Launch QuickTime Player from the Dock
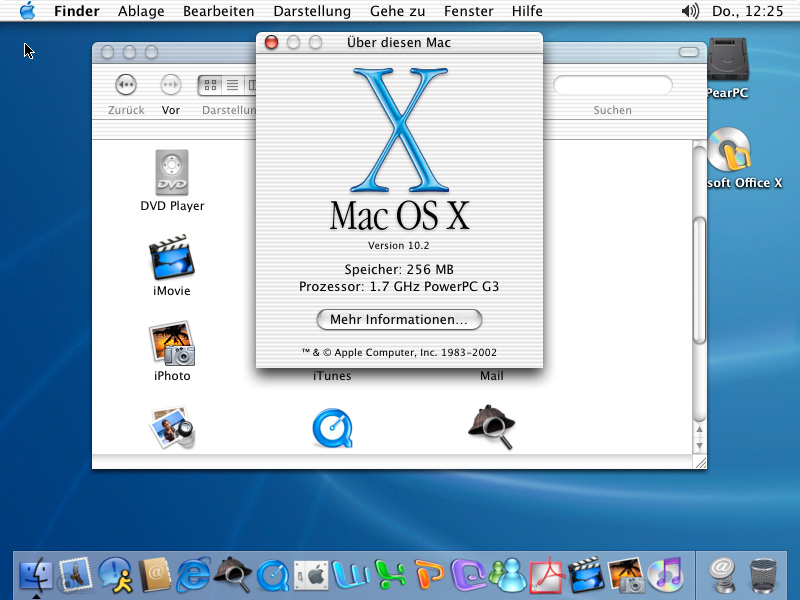Image resolution: width=800 pixels, height=600 pixels. [273, 576]
